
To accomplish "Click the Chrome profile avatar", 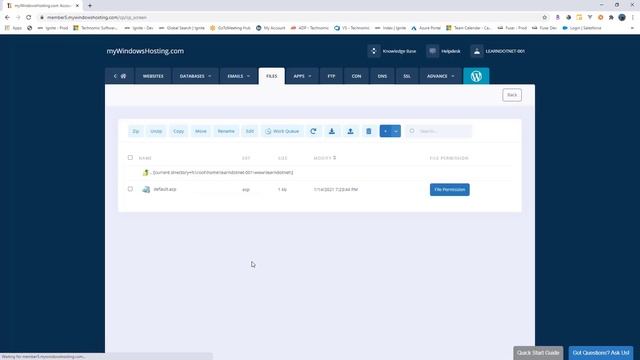I will 622,17.
